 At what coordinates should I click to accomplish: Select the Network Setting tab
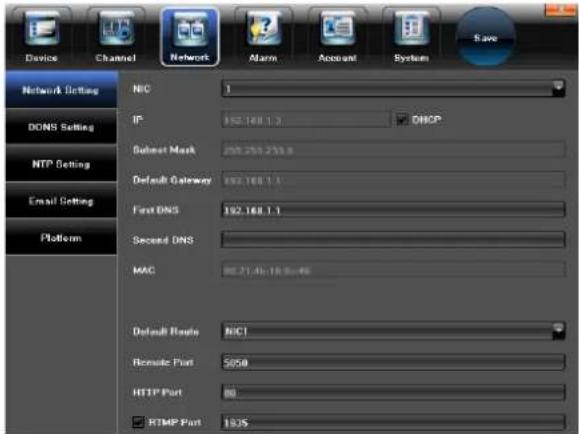(61, 90)
